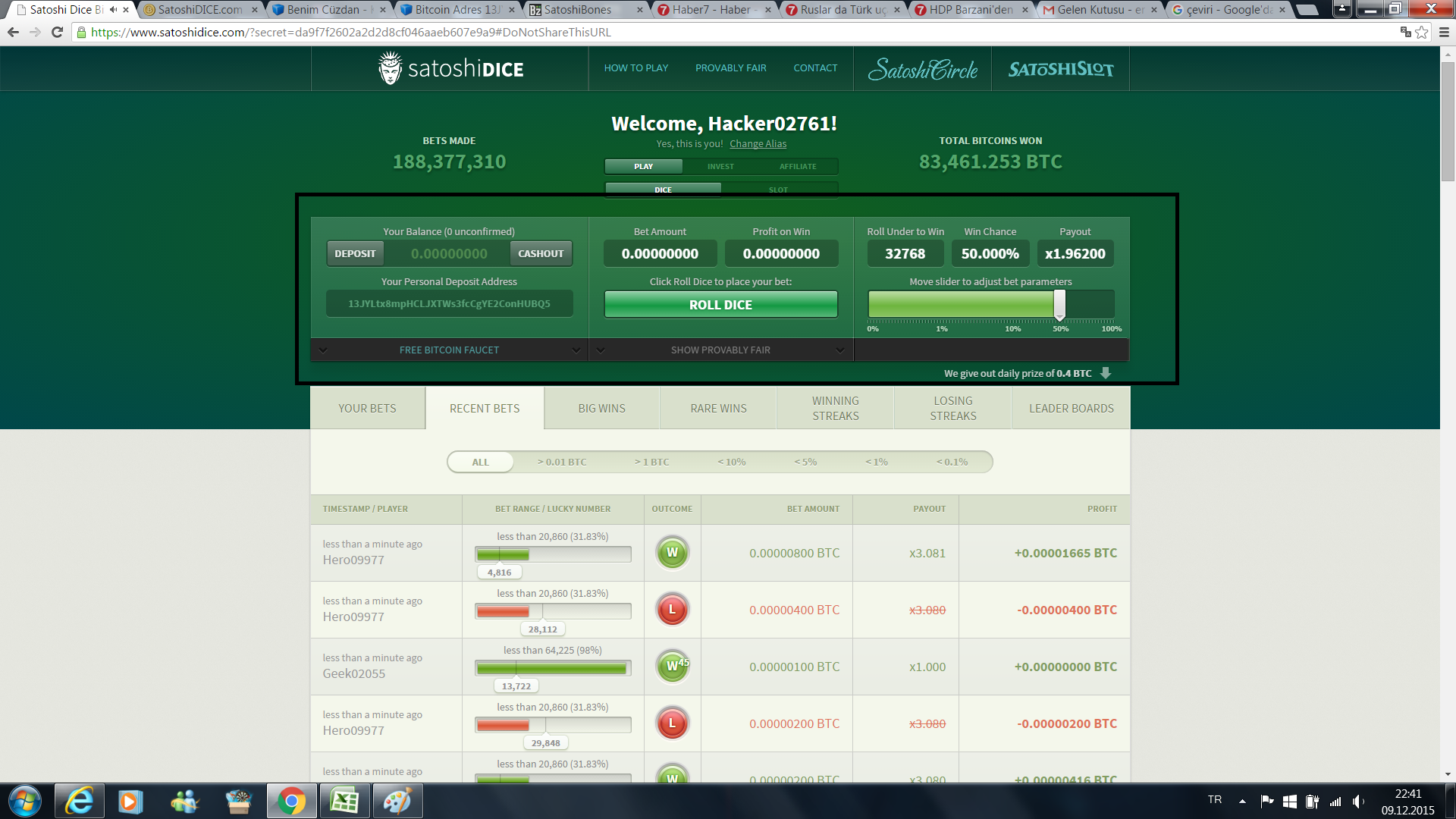Click the volume icon in system tray
The image size is (1456, 819).
1358,801
